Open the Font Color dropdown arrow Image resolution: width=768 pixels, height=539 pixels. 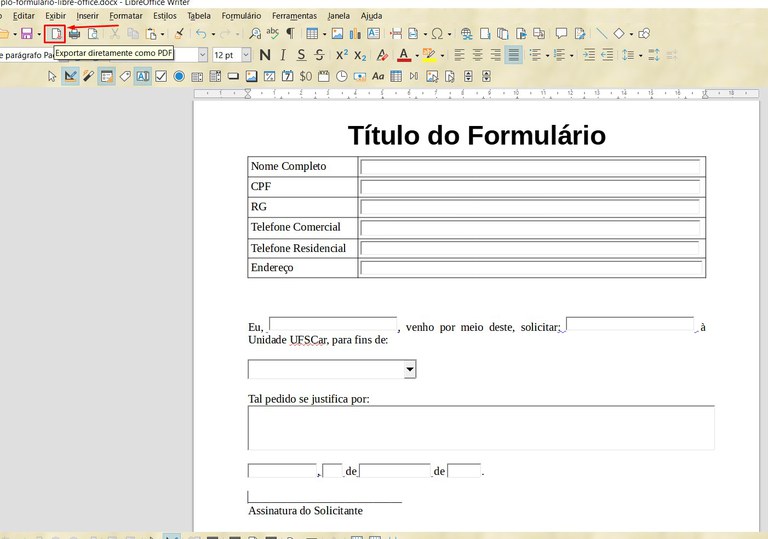pyautogui.click(x=417, y=55)
